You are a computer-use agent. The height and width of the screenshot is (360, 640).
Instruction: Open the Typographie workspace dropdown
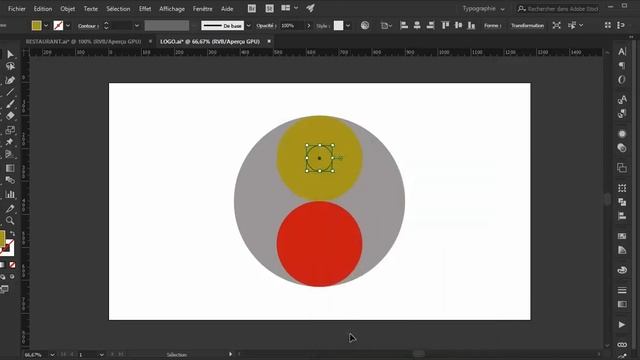tap(483, 9)
